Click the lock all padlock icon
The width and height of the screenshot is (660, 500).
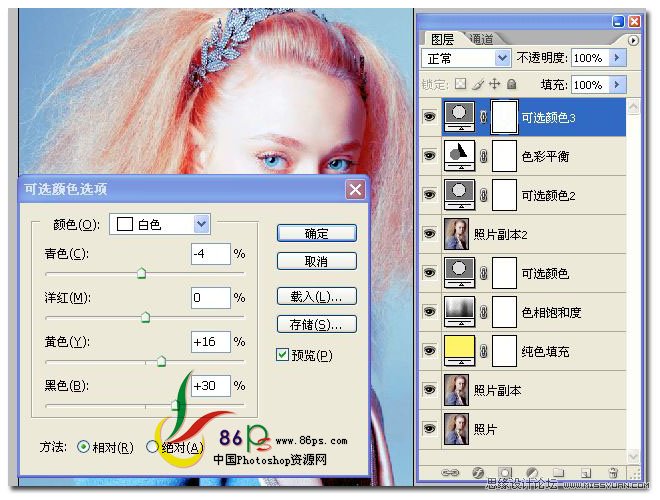tap(511, 84)
